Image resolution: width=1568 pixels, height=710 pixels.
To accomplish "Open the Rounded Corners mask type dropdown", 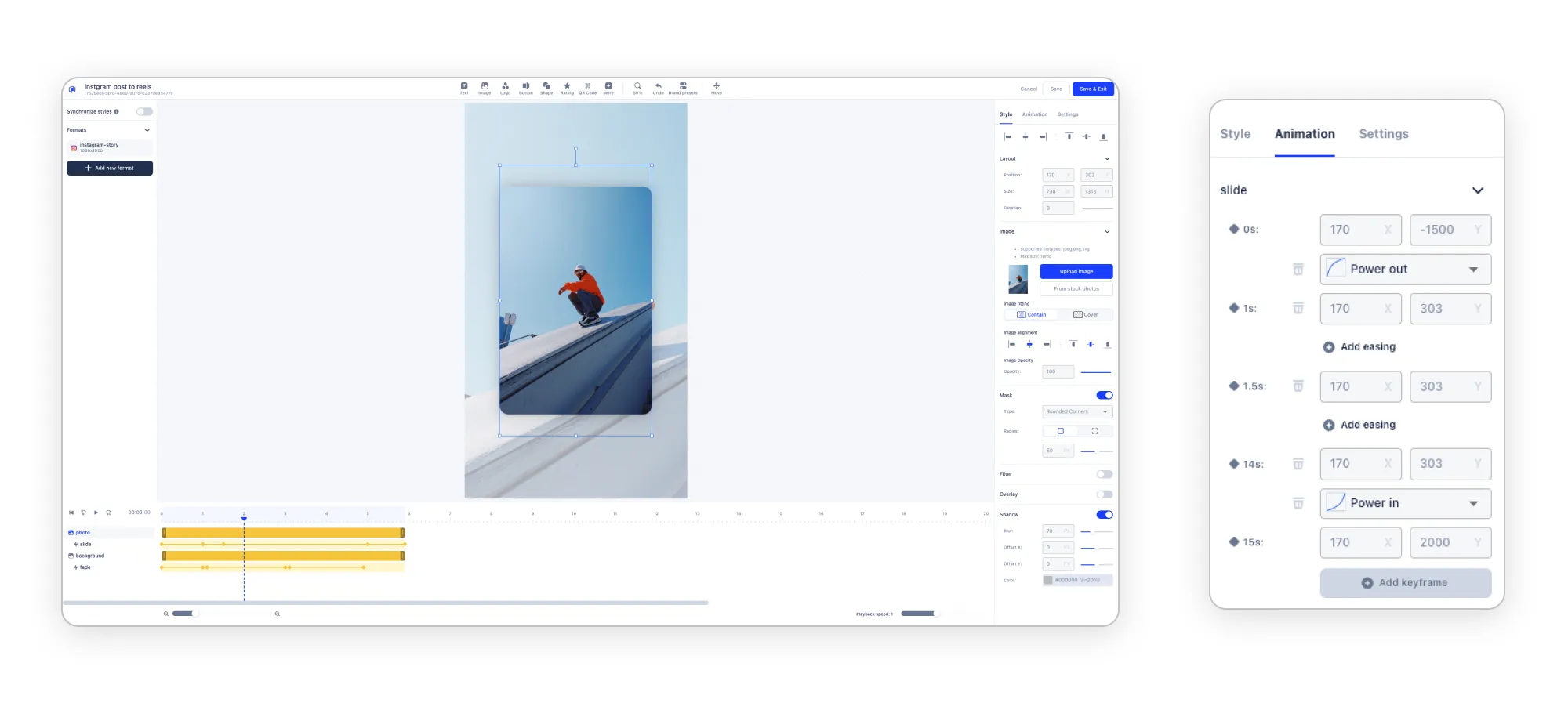I will (1078, 411).
